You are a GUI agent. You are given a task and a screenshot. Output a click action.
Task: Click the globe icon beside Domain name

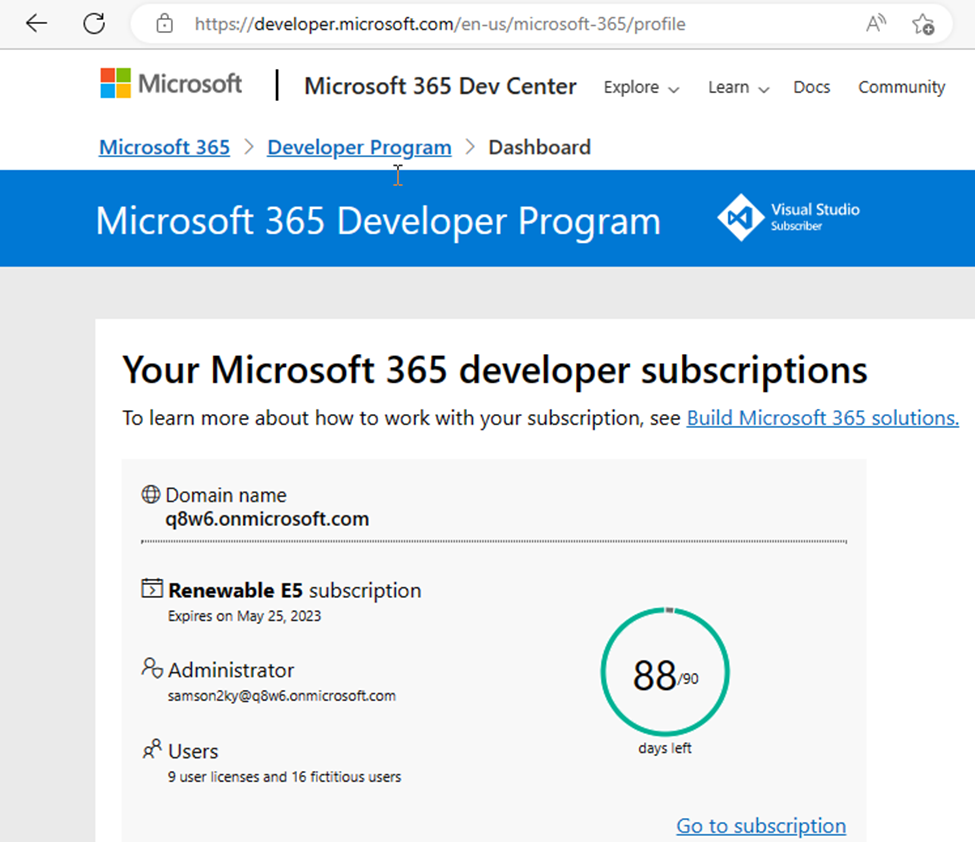(150, 494)
